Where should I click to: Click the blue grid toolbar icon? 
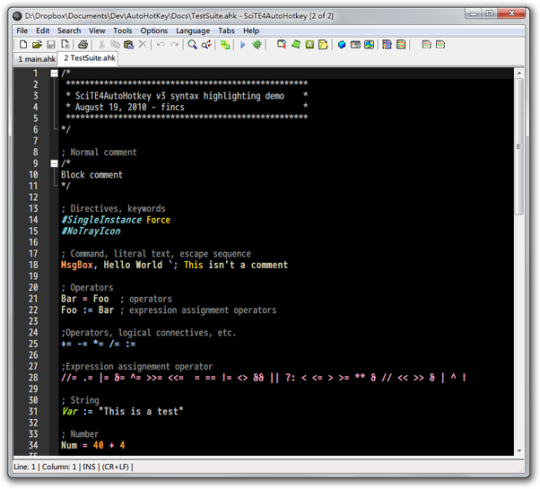(x=387, y=44)
